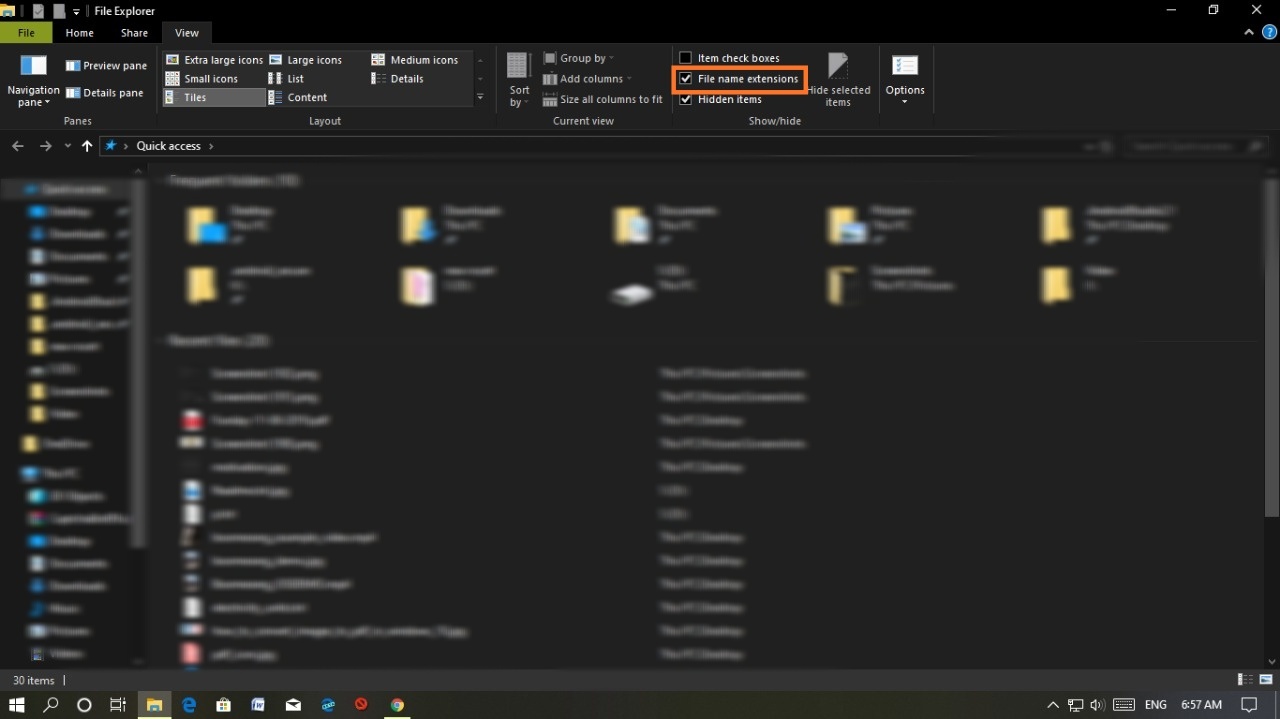
Task: Expand layout gallery More arrow
Action: coord(480,97)
